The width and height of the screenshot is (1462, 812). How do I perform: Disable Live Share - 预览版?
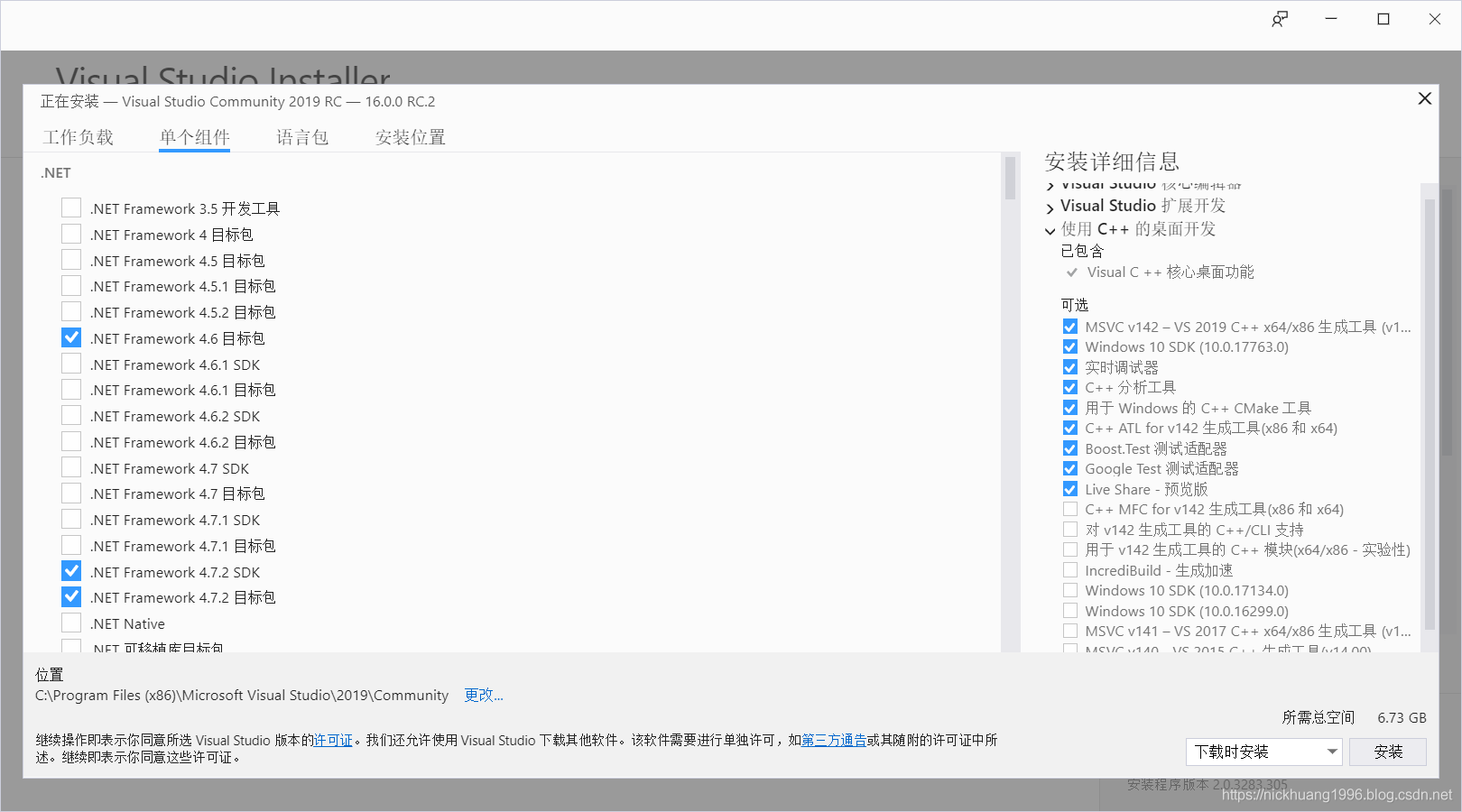pos(1069,488)
